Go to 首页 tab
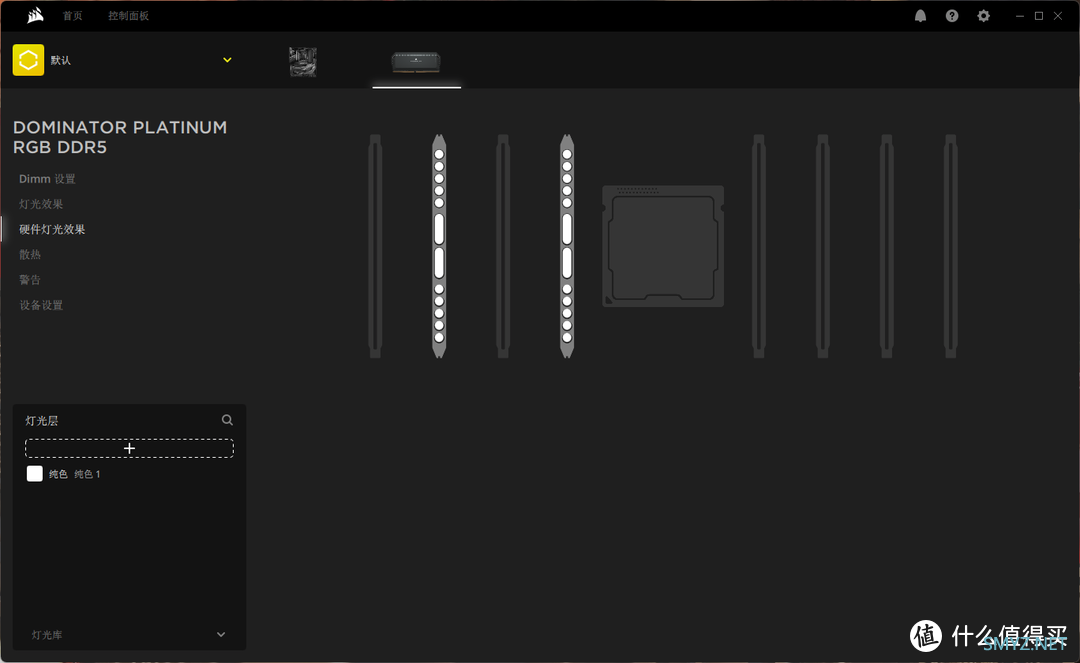 (x=72, y=16)
